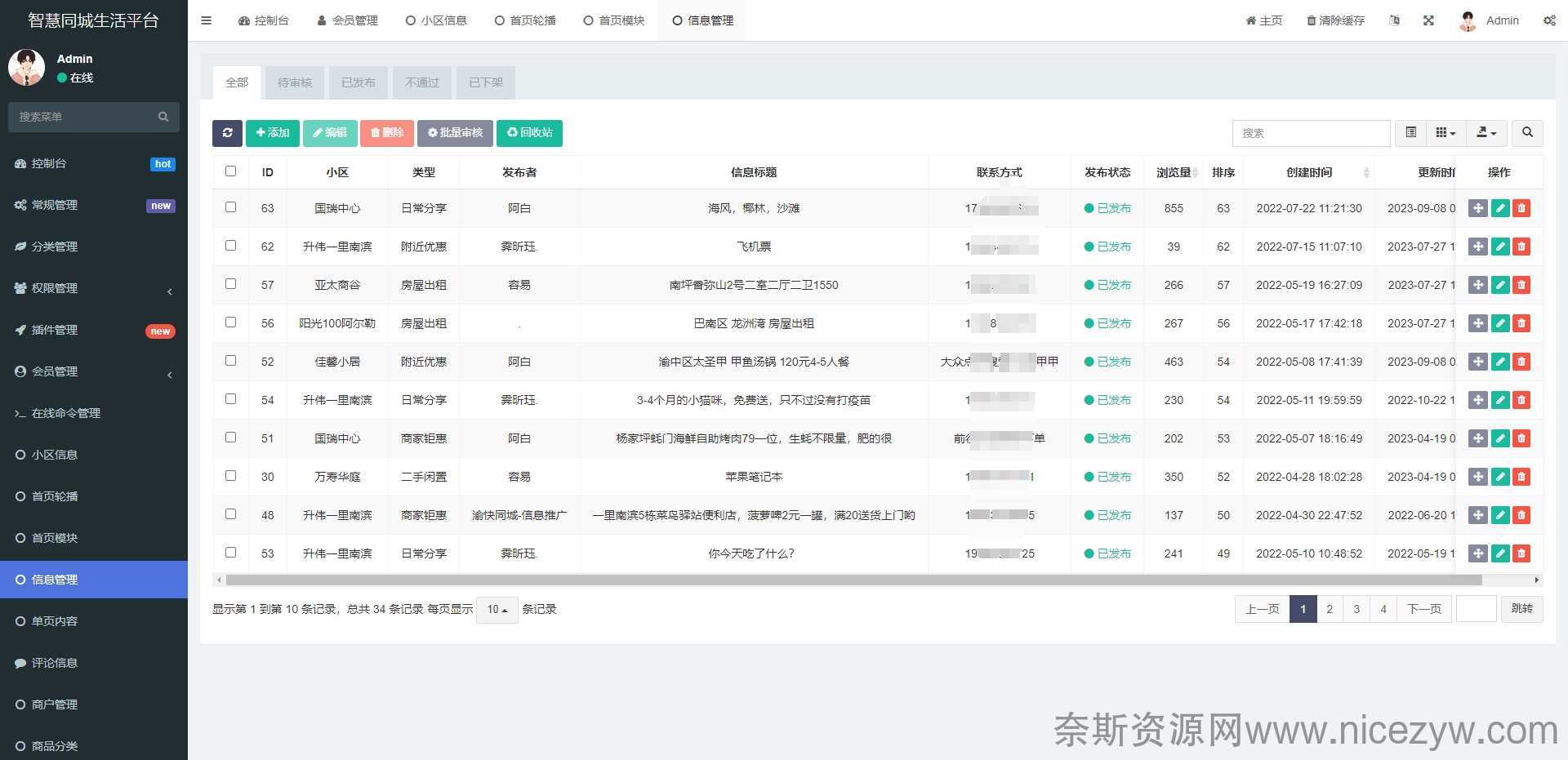
Task: Toggle the sidebar hamburger menu icon
Action: coord(207,20)
